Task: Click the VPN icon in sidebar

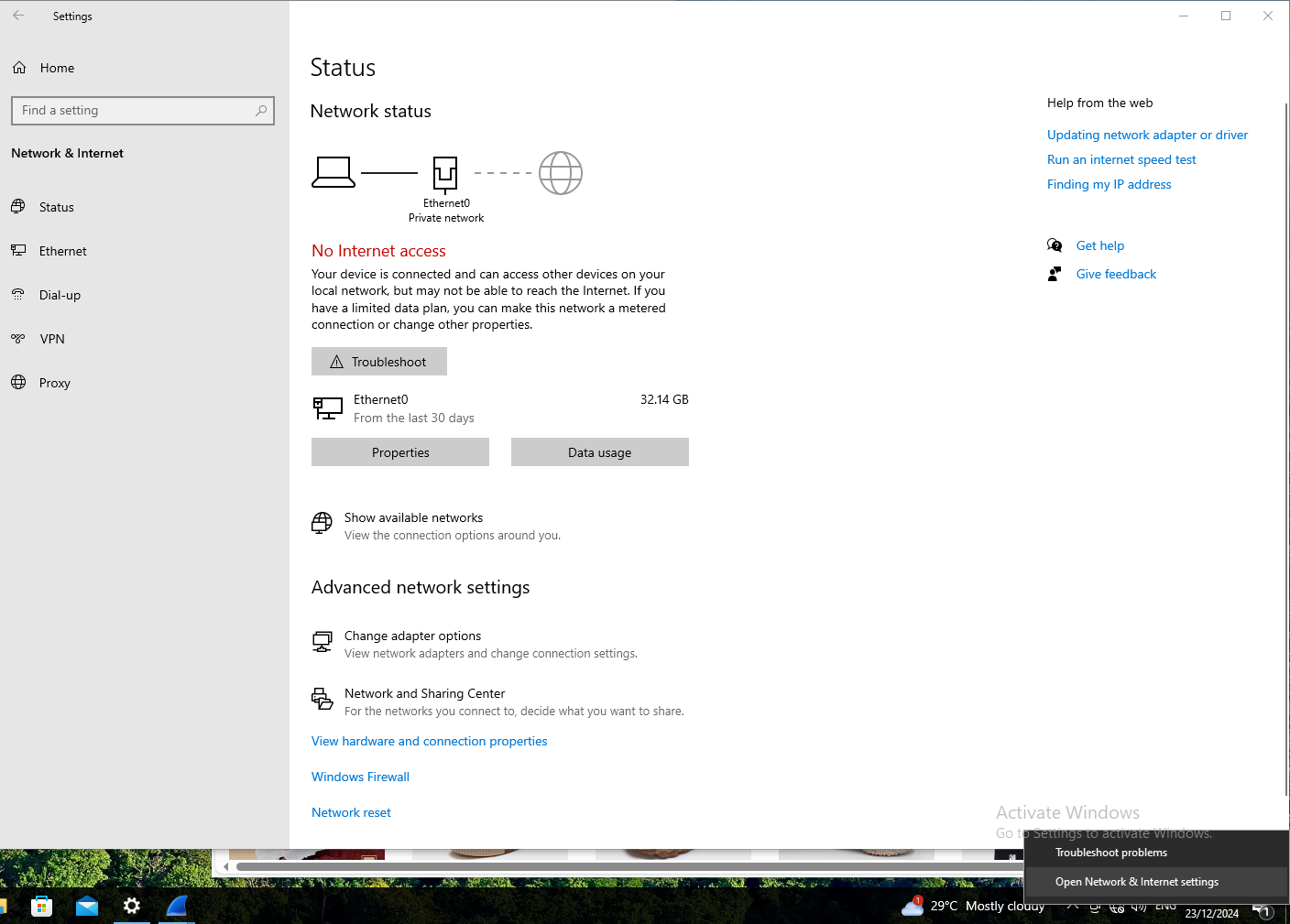Action: (18, 338)
